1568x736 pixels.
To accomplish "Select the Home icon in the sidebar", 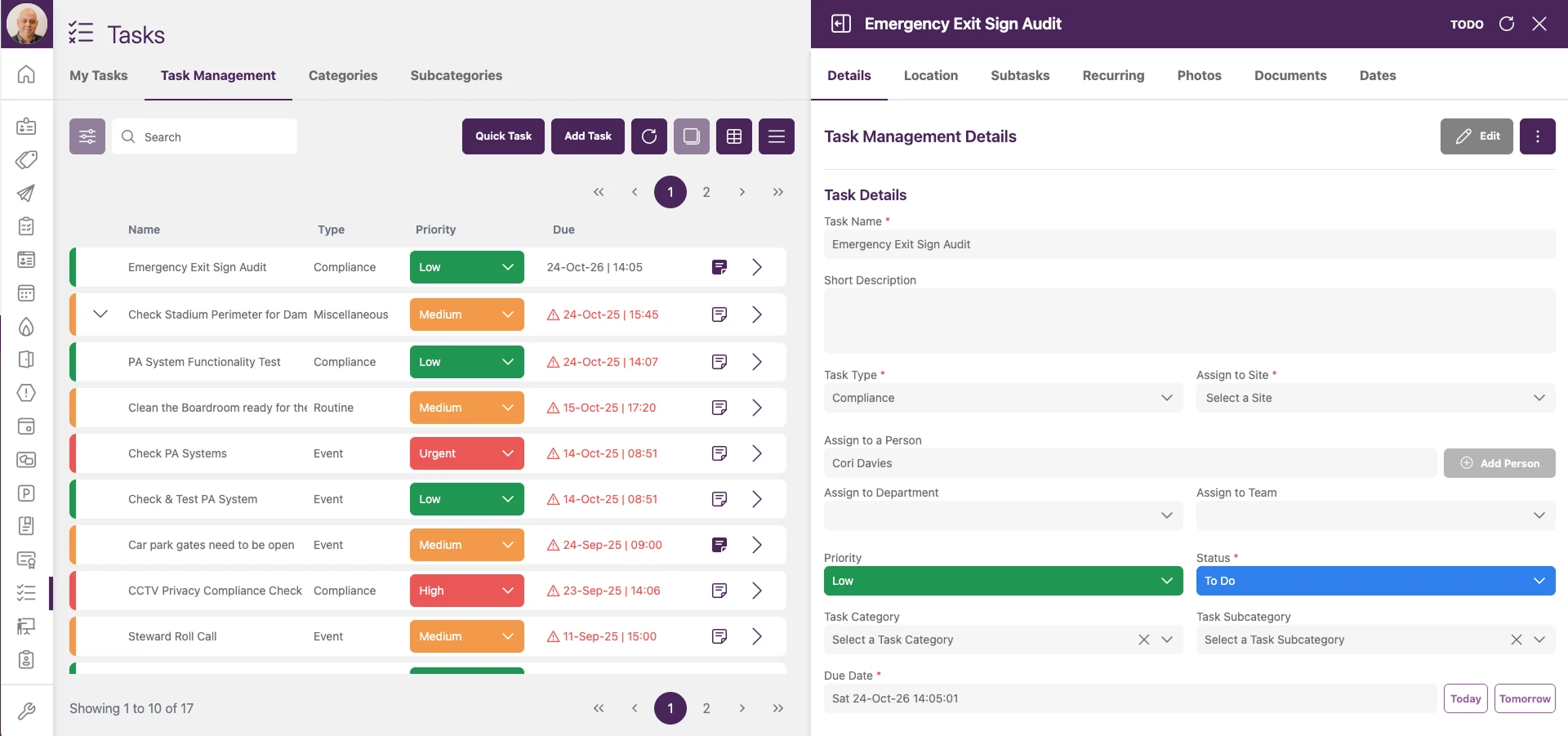I will coord(26,74).
